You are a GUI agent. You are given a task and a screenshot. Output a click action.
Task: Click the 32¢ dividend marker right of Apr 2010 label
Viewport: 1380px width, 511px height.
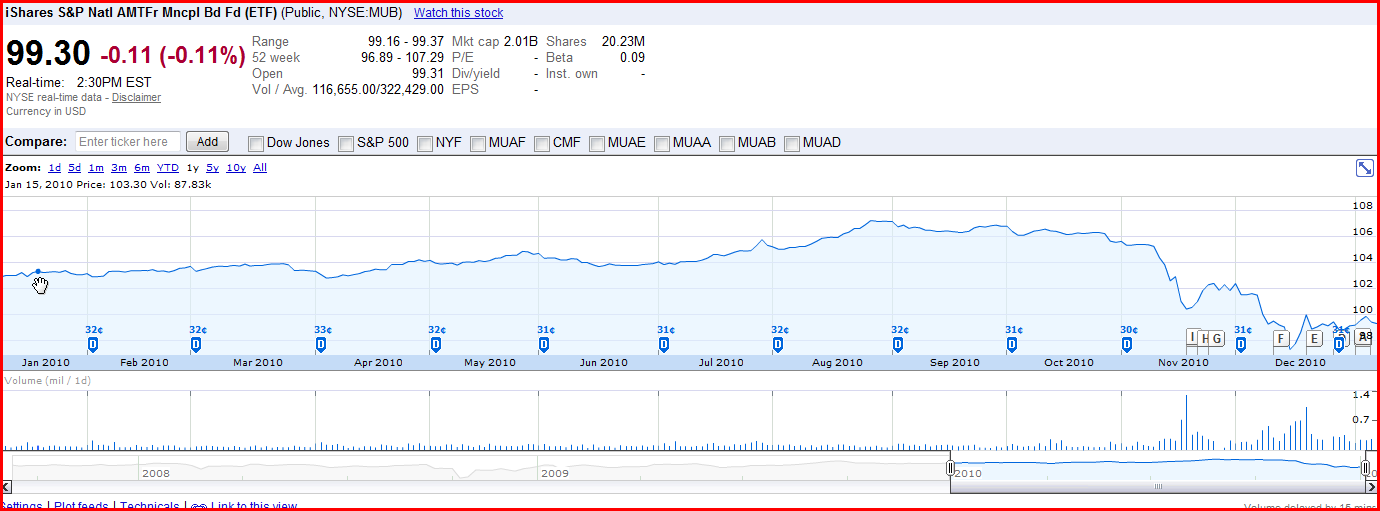point(436,344)
